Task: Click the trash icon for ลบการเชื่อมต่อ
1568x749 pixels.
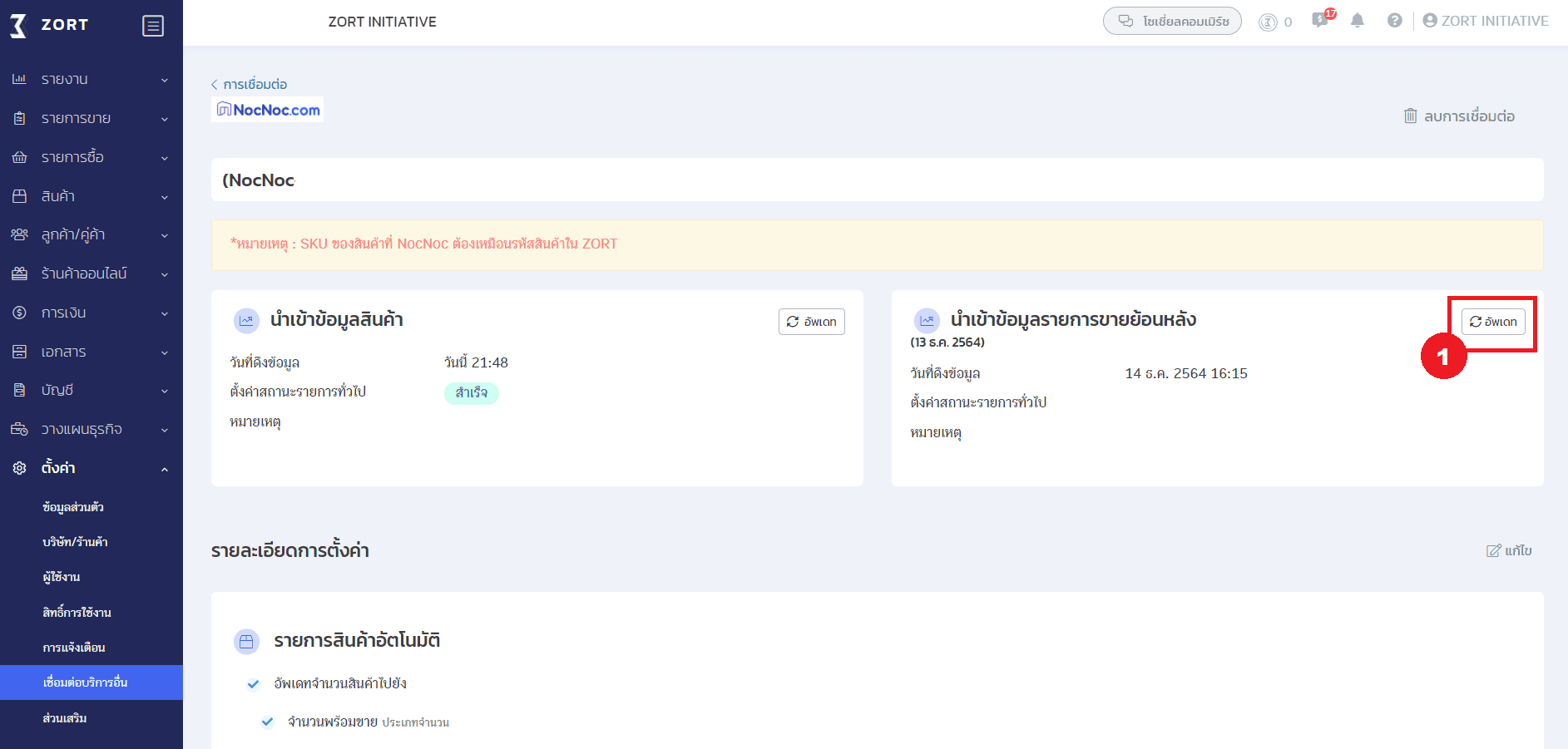Action: [x=1411, y=116]
